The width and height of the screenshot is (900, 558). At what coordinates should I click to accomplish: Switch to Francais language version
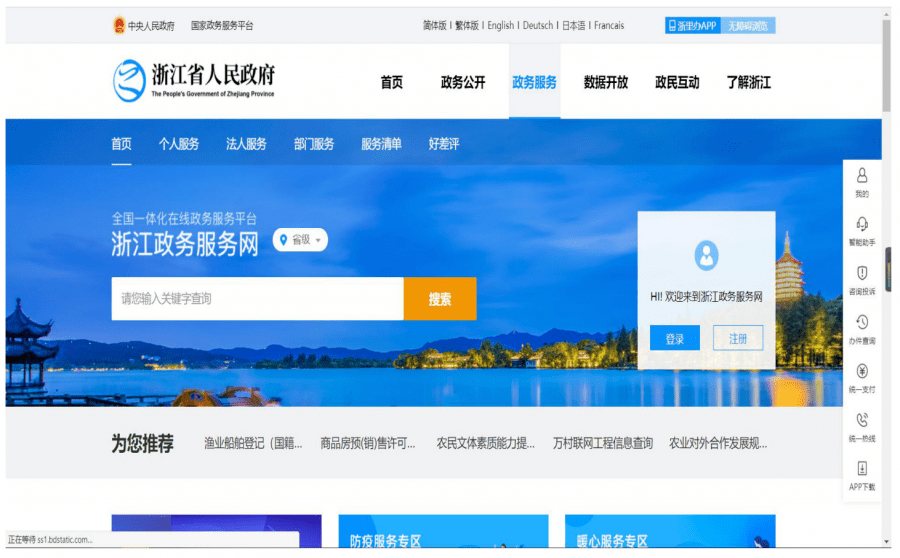pos(609,25)
